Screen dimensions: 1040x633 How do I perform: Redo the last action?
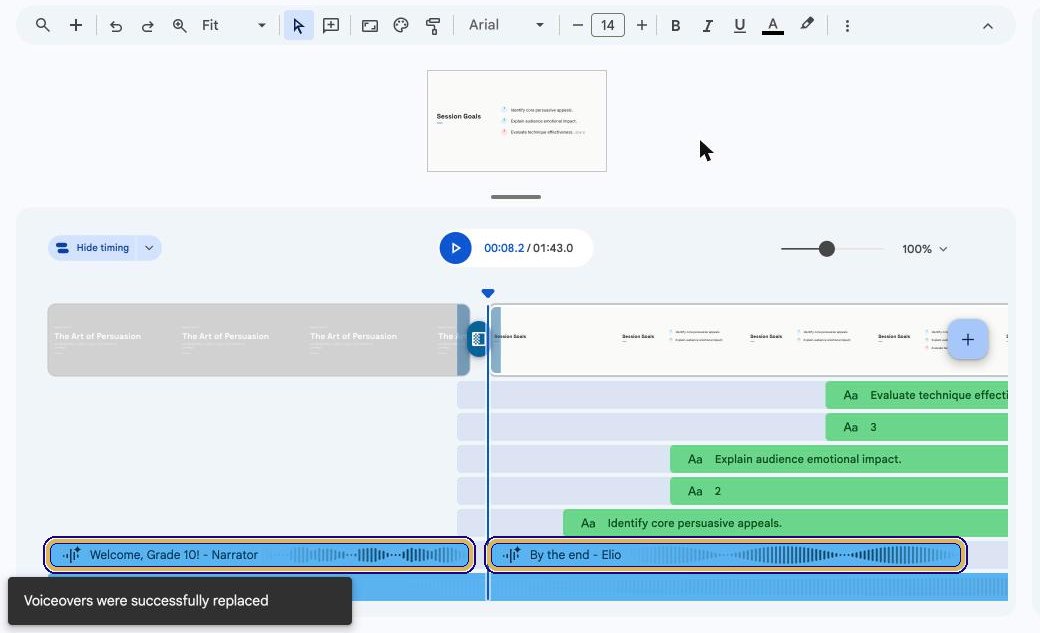pos(147,26)
